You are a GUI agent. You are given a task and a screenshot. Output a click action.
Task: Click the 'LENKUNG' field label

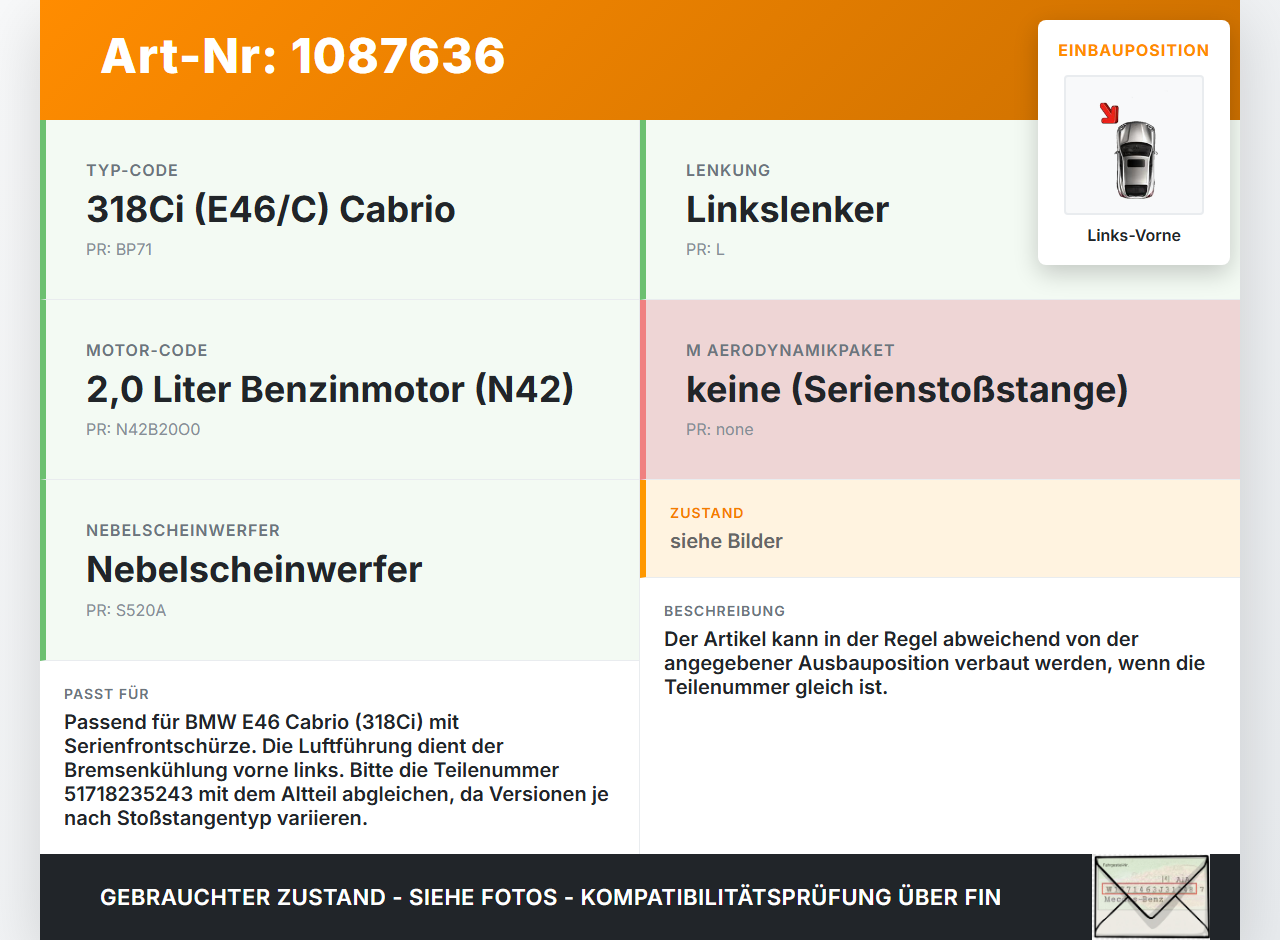[728, 171]
